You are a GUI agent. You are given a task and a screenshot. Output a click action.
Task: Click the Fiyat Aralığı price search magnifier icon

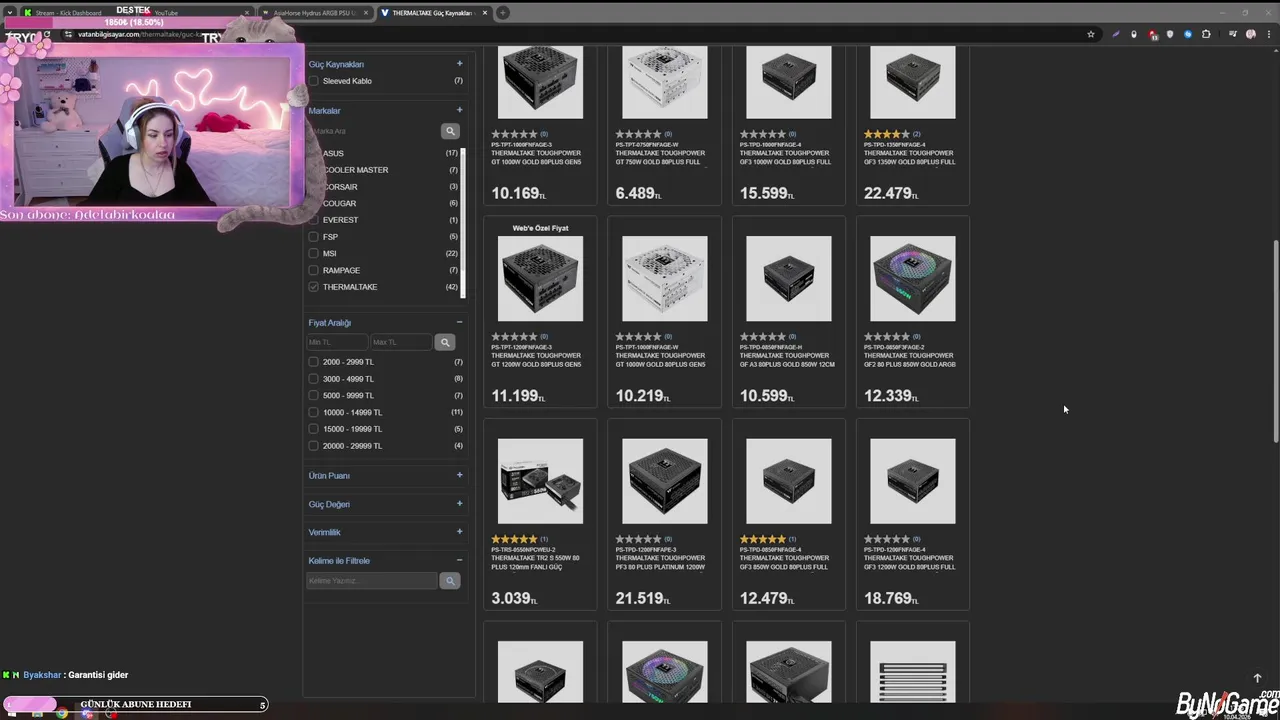point(445,342)
